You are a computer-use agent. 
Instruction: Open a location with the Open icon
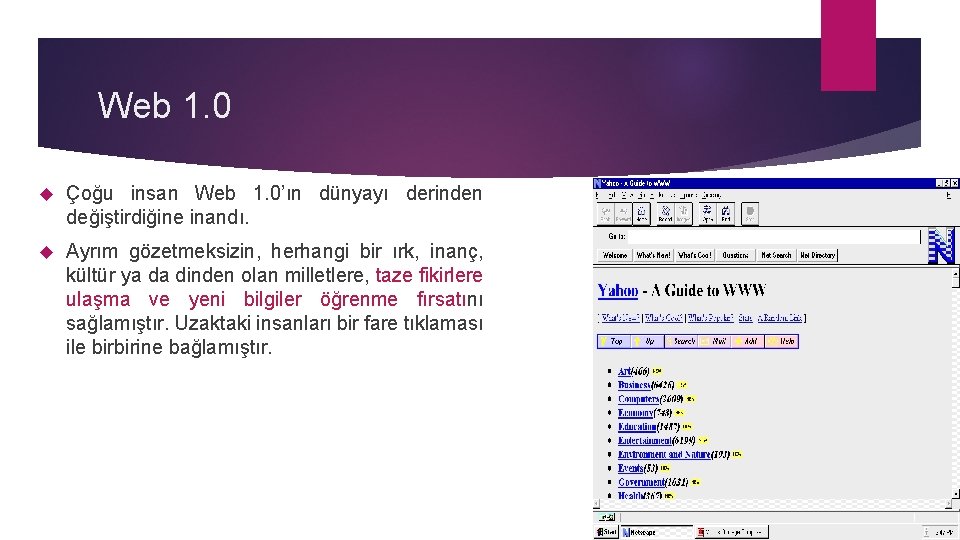click(707, 214)
